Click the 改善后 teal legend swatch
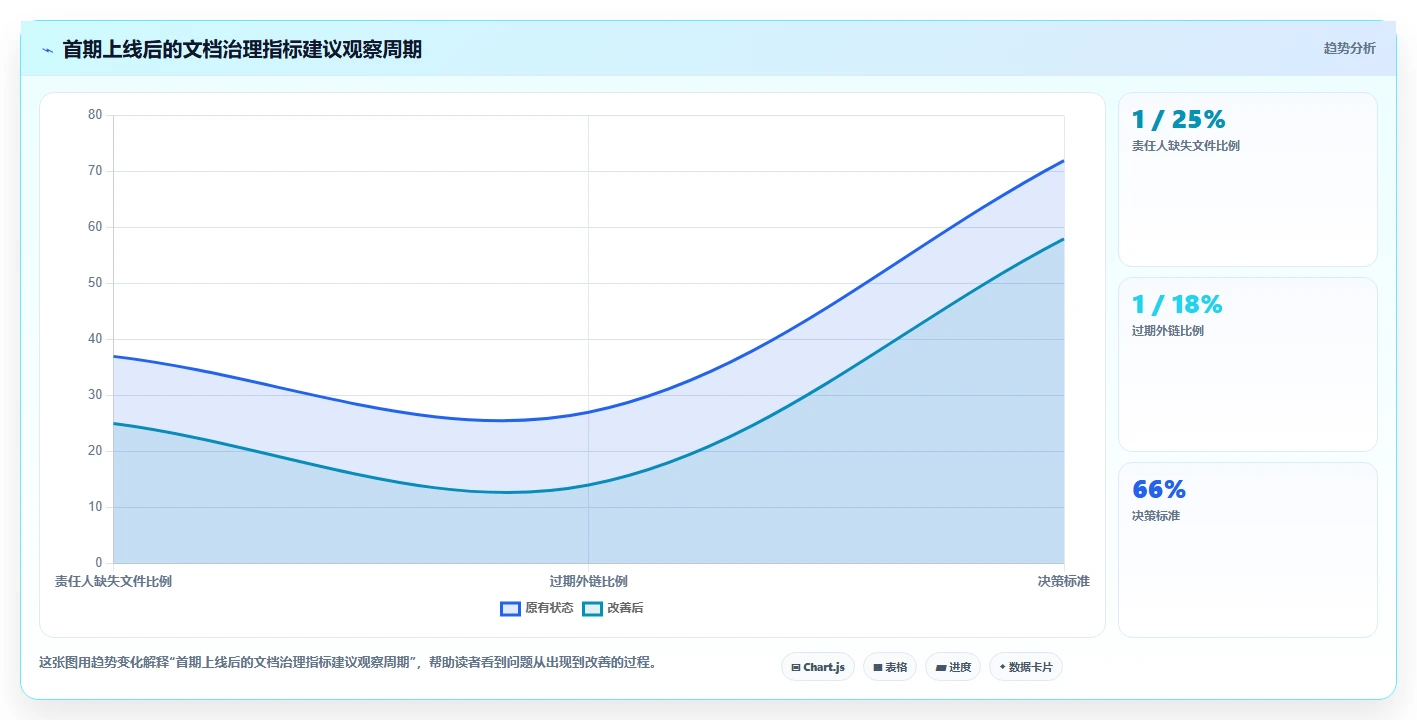1417x720 pixels. 593,608
